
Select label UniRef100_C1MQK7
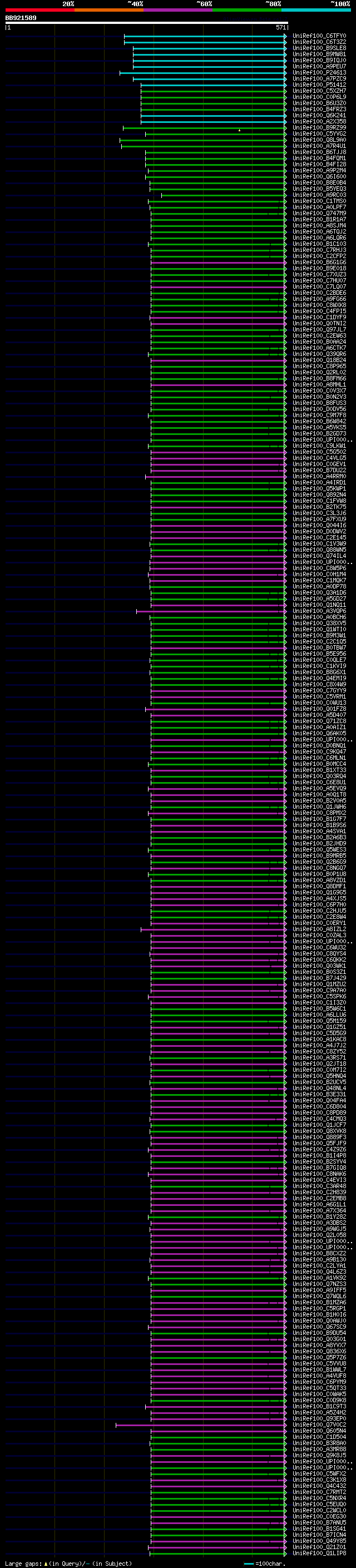tap(319, 580)
